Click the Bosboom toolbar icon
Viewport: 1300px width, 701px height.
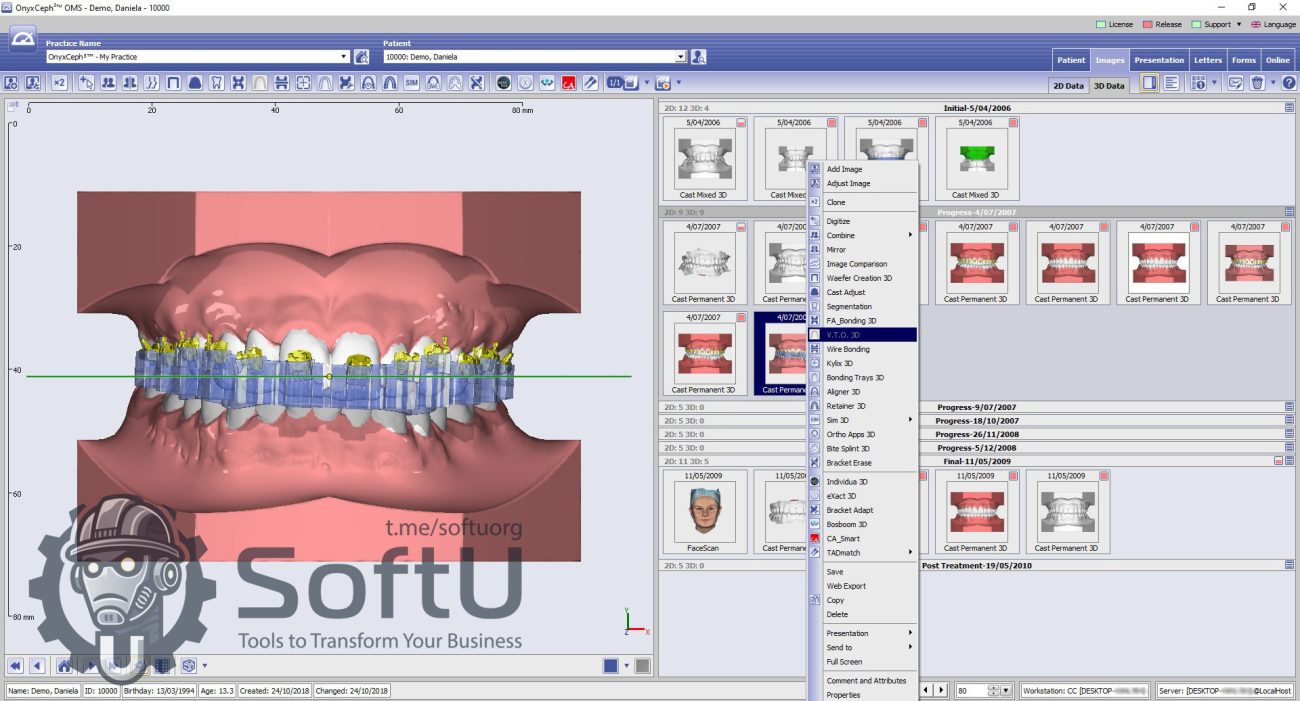click(x=547, y=83)
